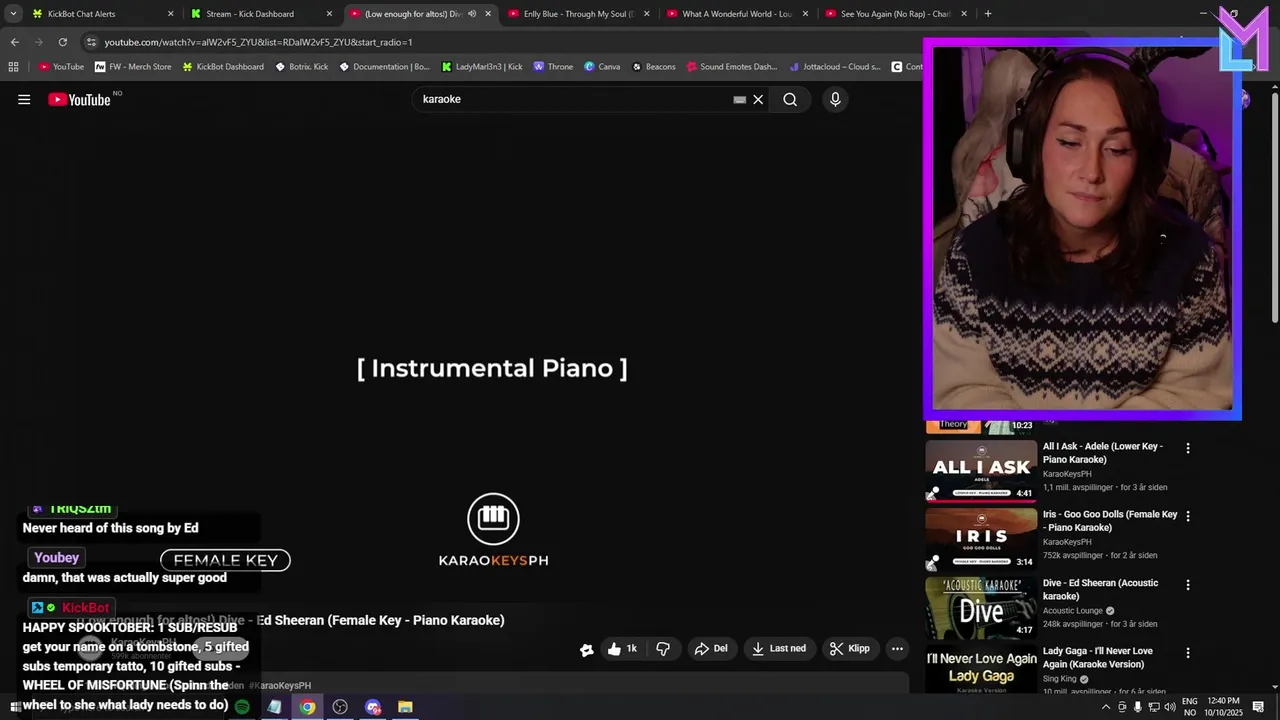Mute the audio-playing Dive tab speaker icon
The height and width of the screenshot is (720, 1280).
(x=472, y=14)
